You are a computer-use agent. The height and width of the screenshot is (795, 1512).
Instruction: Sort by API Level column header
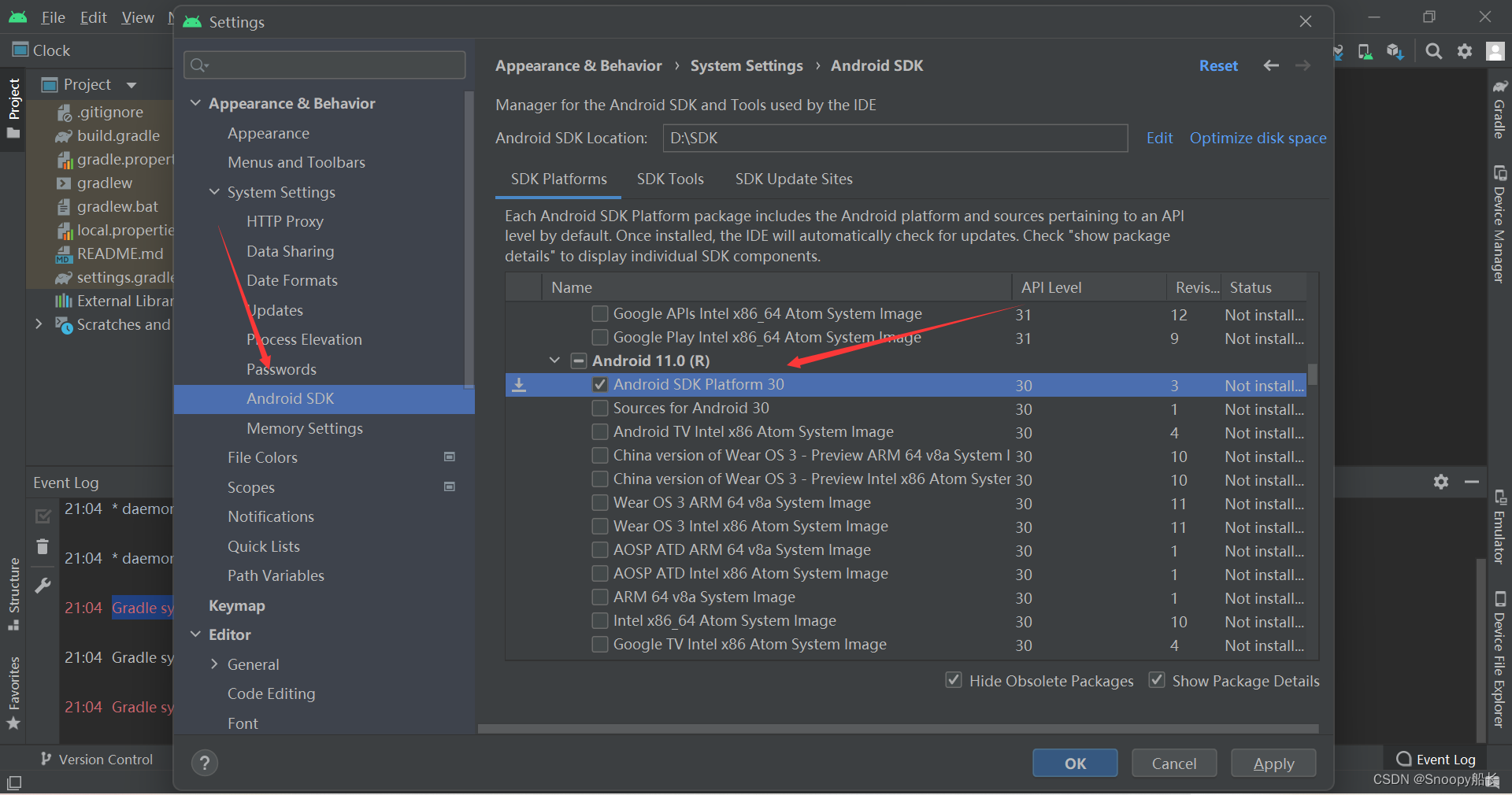(x=1088, y=288)
